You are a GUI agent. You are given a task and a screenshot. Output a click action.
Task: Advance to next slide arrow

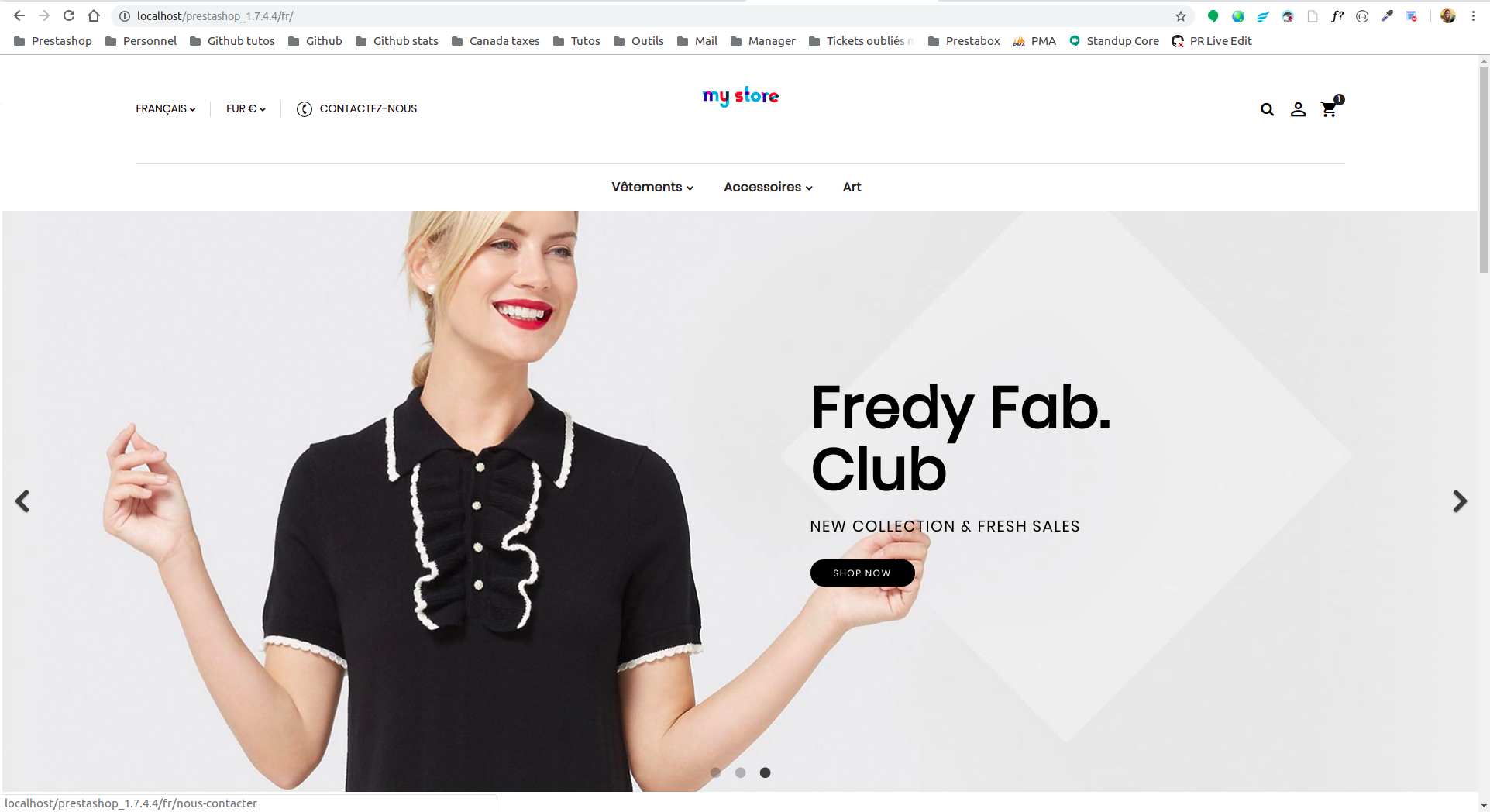[x=1460, y=501]
